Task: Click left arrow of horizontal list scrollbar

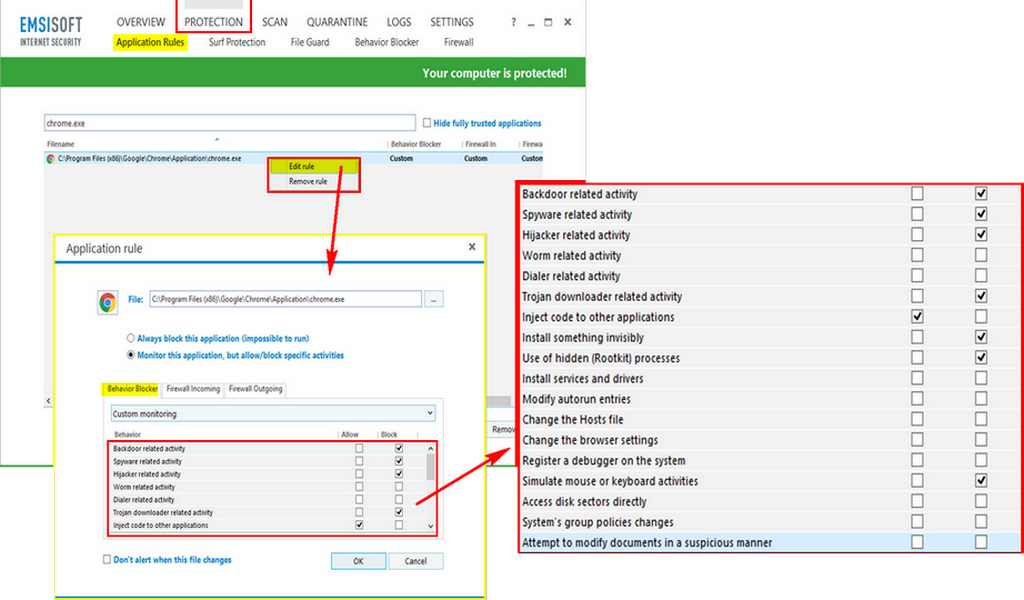Action: tap(48, 401)
